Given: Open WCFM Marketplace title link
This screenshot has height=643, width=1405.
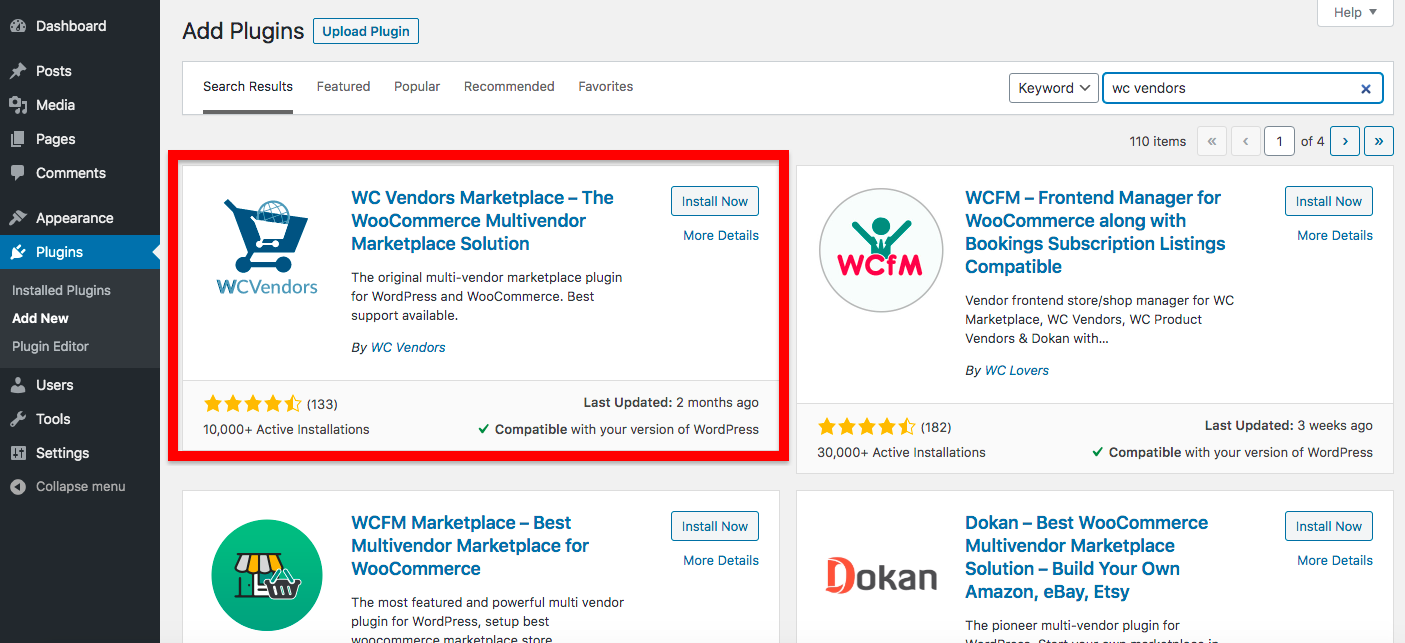Looking at the screenshot, I should (x=470, y=546).
